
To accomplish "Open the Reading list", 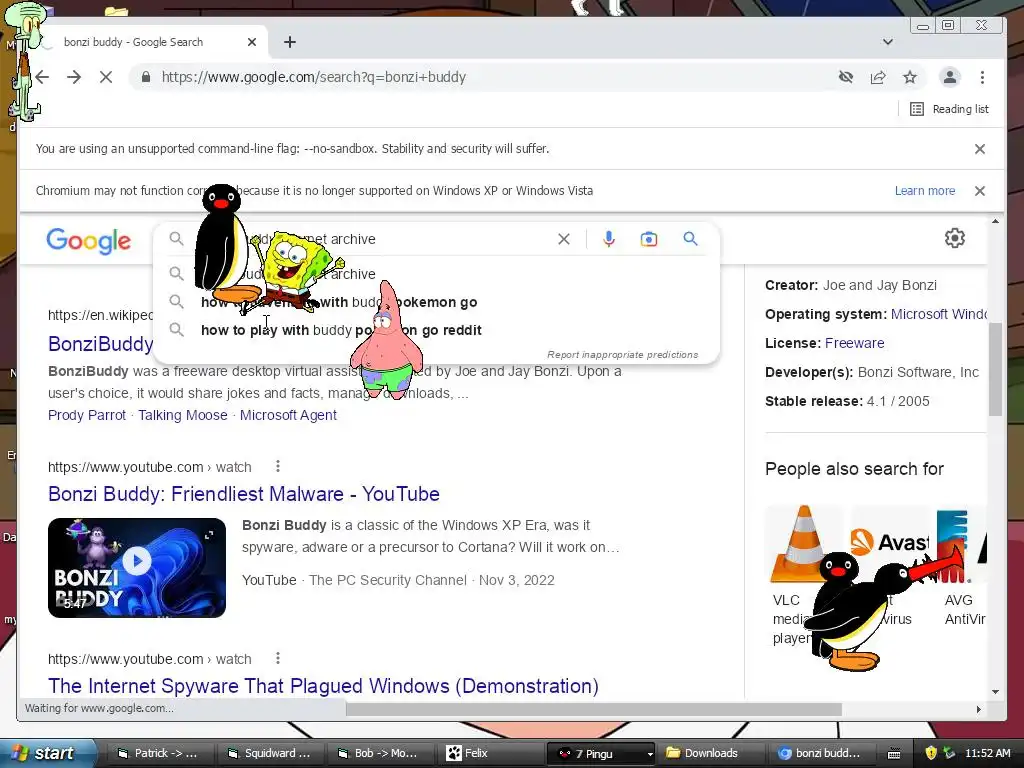I will [x=949, y=109].
